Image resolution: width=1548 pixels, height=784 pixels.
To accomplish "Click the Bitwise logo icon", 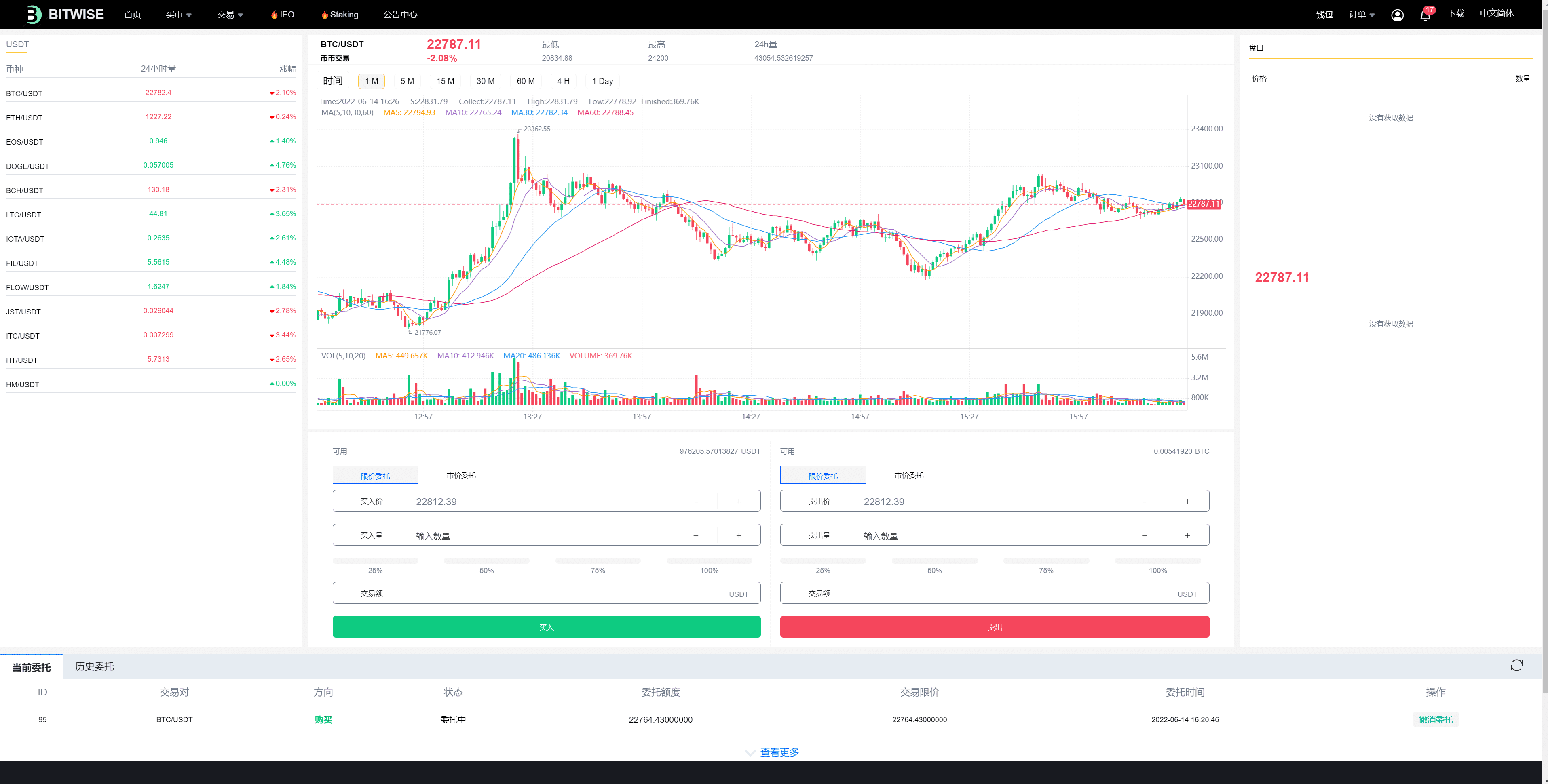I will coord(34,15).
